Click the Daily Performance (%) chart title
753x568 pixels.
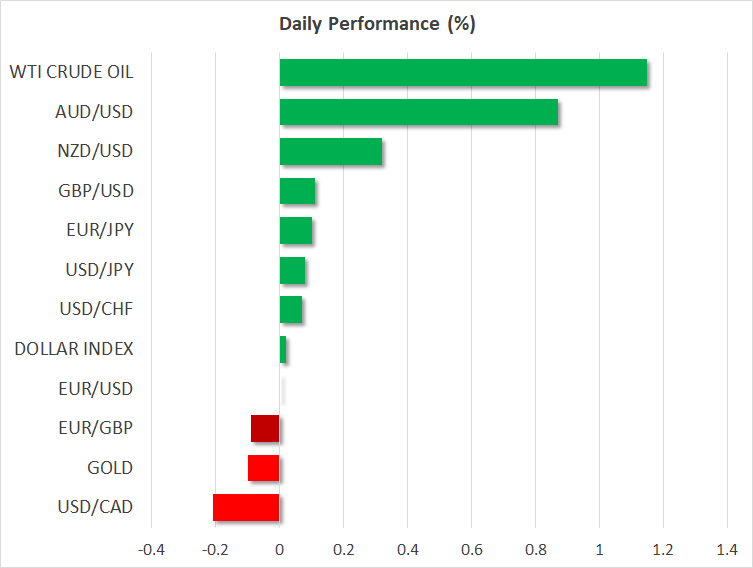point(376,24)
